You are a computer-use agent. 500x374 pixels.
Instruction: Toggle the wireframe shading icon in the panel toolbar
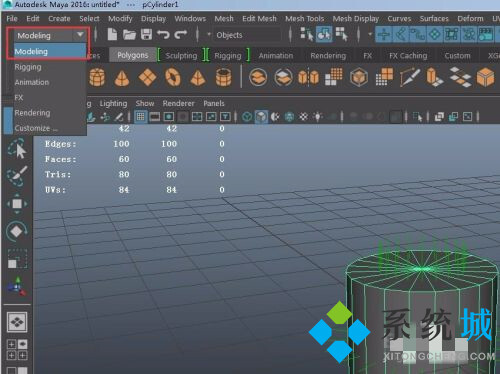(247, 117)
